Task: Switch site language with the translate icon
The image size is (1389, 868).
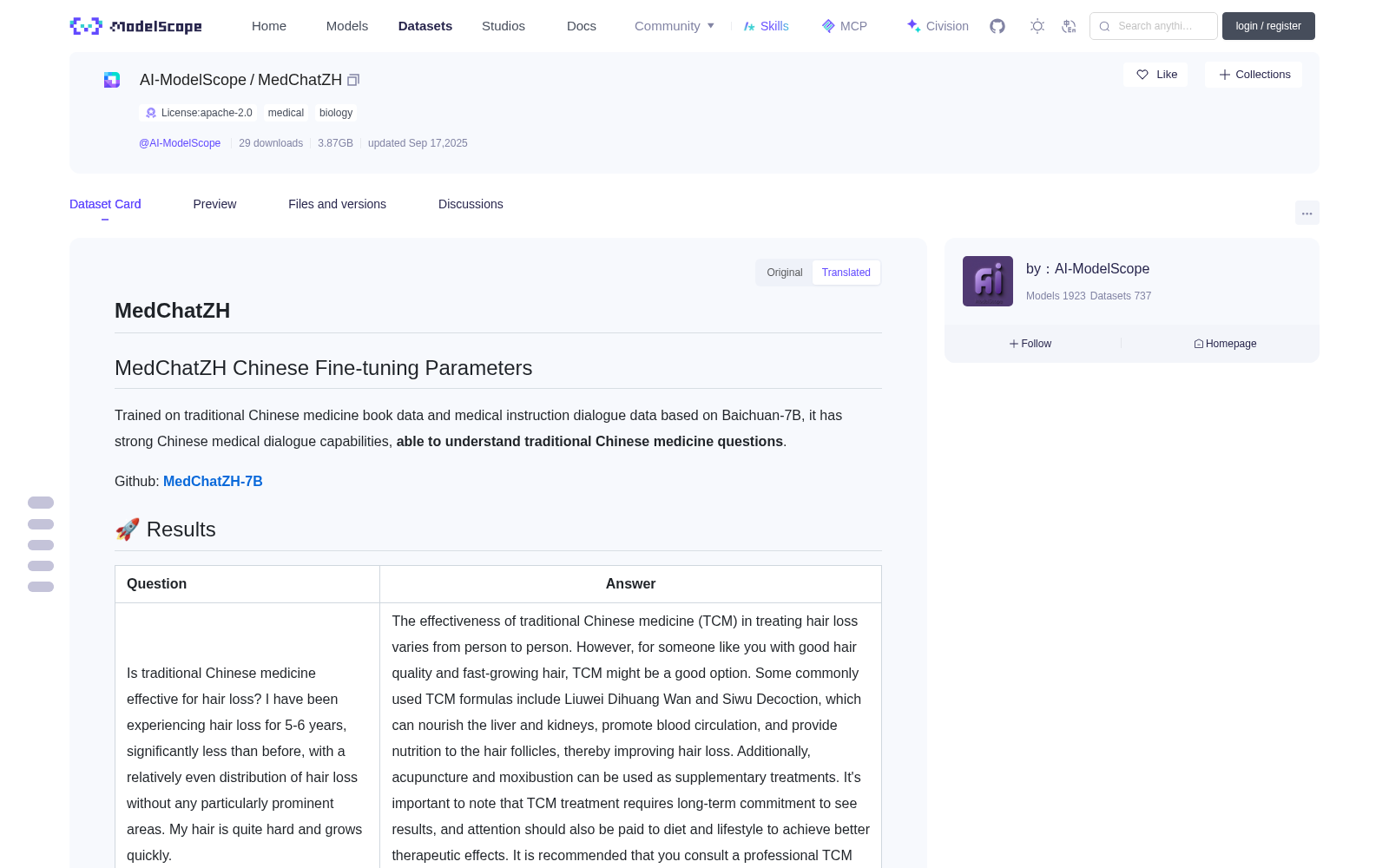Action: (1069, 26)
